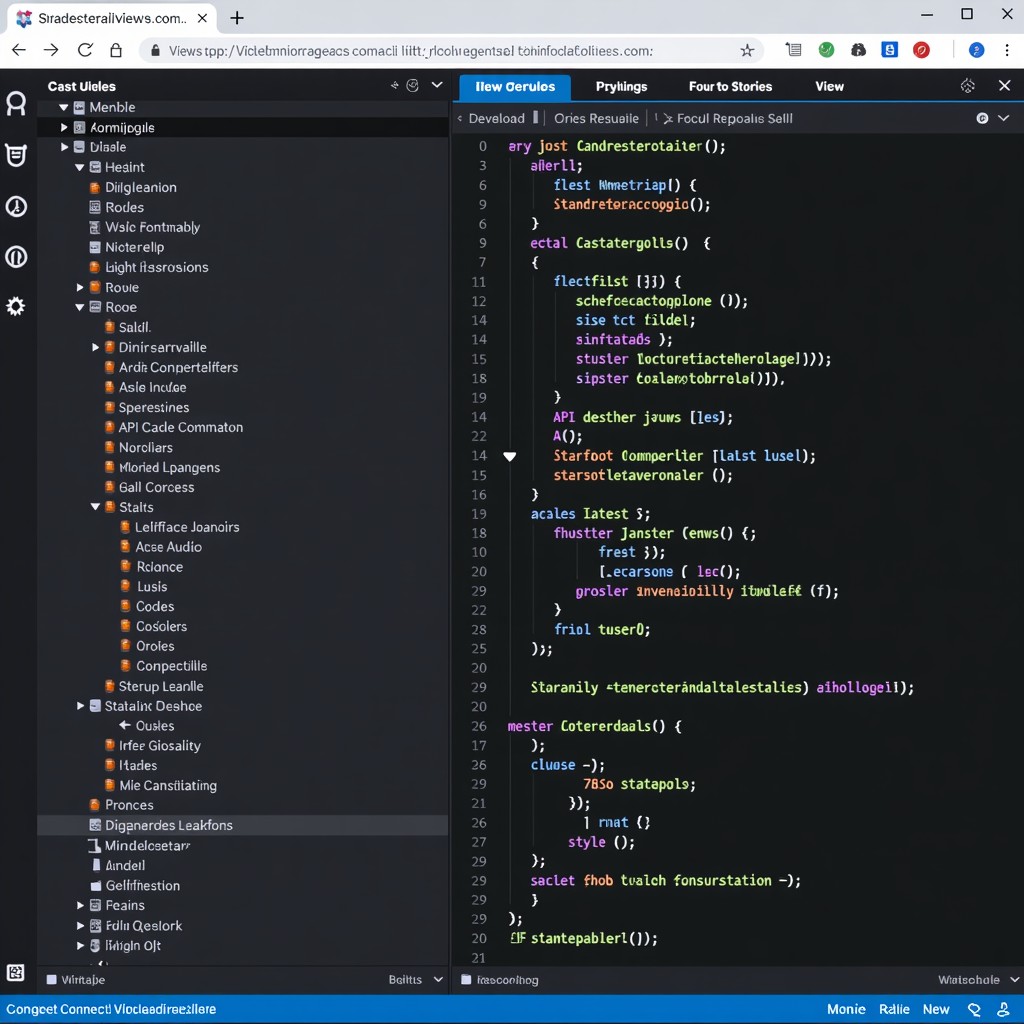1024x1024 pixels.
Task: Toggle the breakpoint marker beside line 14
Action: (510, 455)
